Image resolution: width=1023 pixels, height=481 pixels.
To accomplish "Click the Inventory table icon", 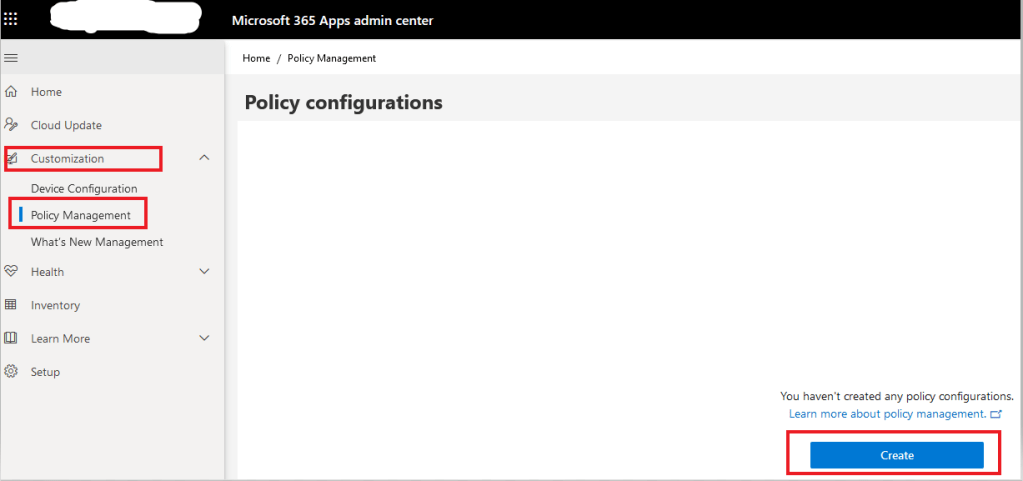I will 11,305.
